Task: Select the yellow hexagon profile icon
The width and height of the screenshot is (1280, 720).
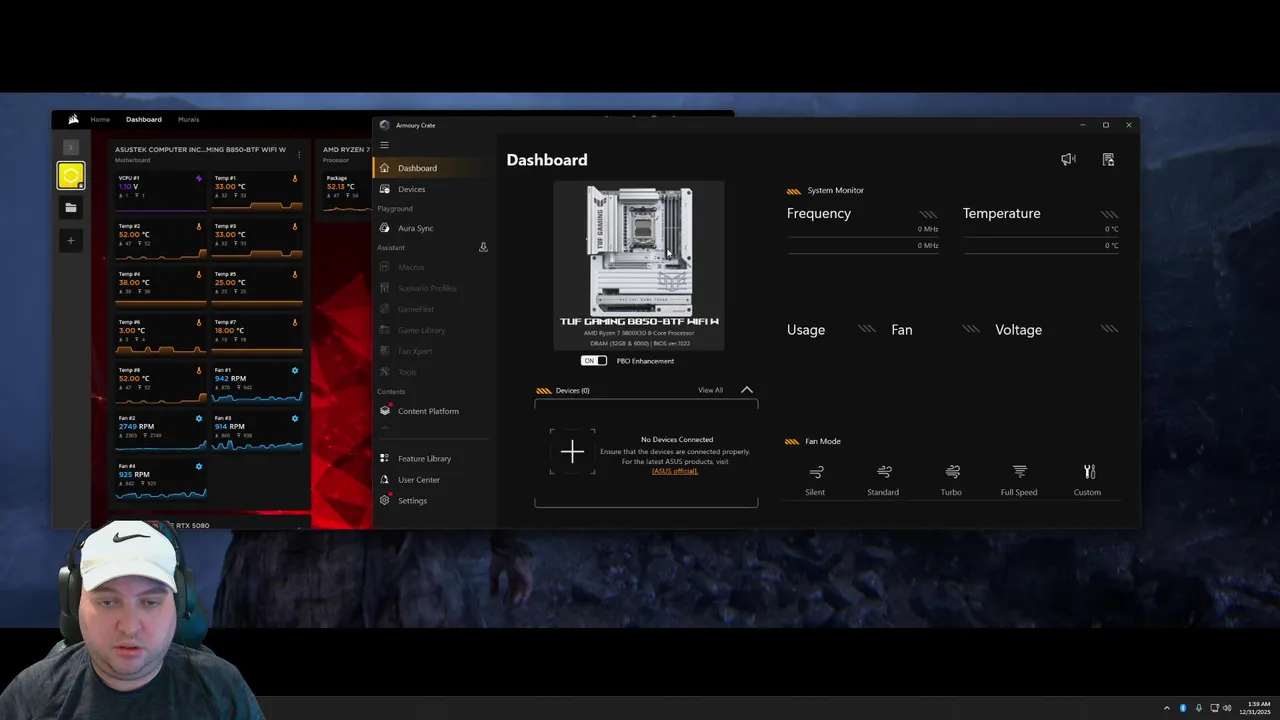Action: click(70, 176)
